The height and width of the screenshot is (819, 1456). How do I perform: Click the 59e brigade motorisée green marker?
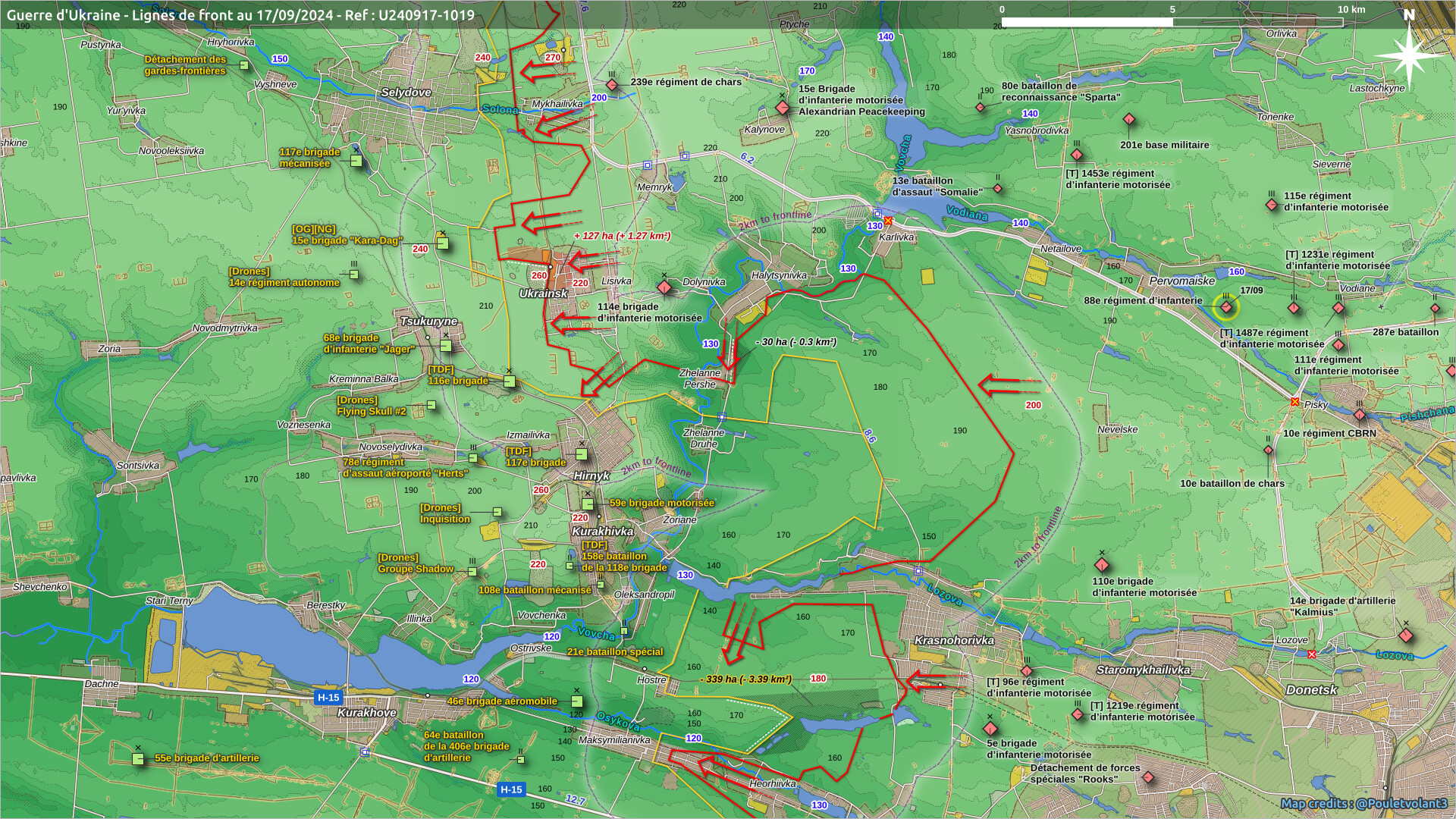[x=588, y=504]
